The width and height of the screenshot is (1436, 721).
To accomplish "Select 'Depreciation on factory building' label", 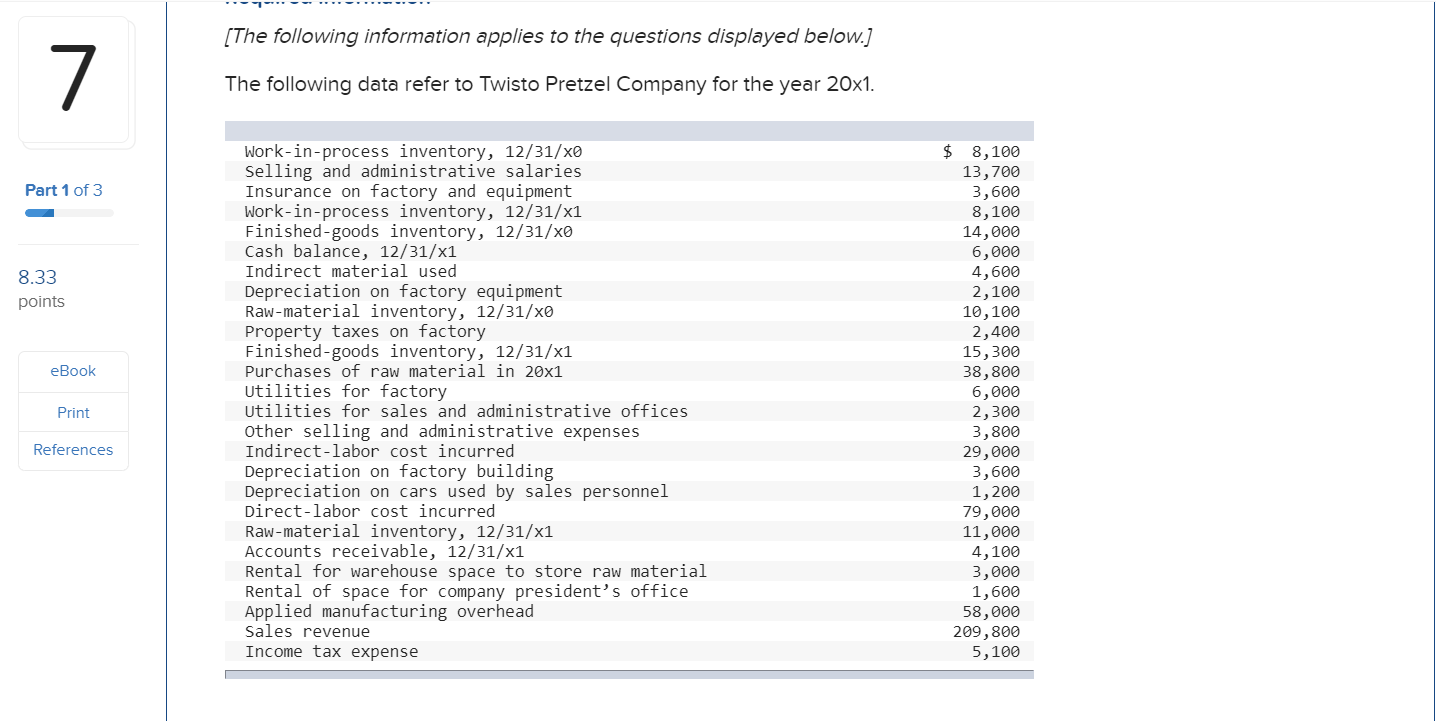I will 399,471.
